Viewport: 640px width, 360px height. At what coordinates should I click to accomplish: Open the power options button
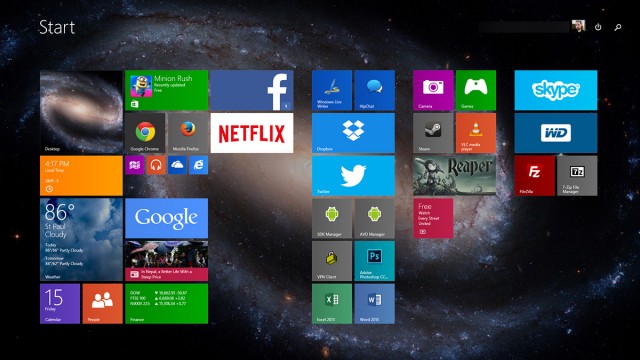point(598,27)
